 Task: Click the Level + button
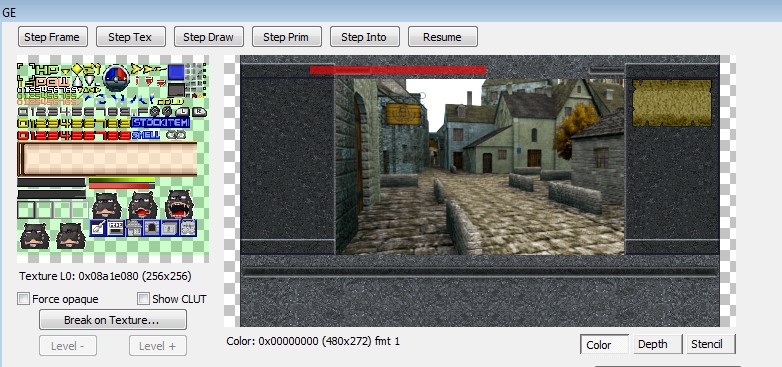158,346
